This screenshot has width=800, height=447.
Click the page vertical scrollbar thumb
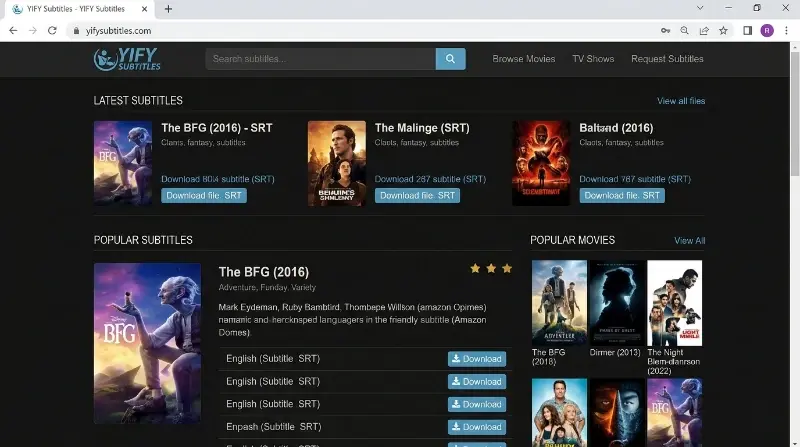(794, 113)
